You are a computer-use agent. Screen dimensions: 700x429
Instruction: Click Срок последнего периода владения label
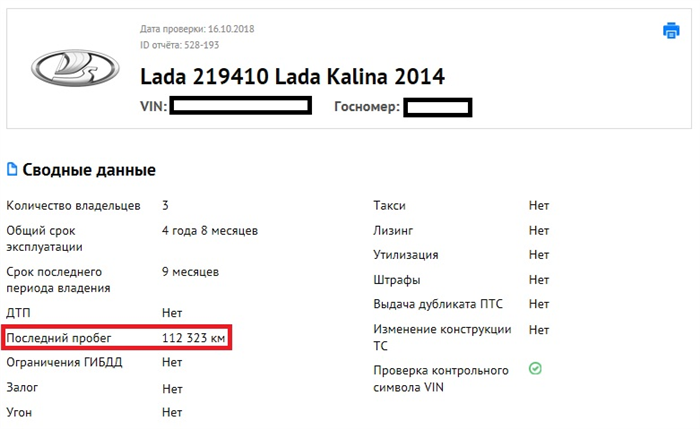click(x=58, y=280)
